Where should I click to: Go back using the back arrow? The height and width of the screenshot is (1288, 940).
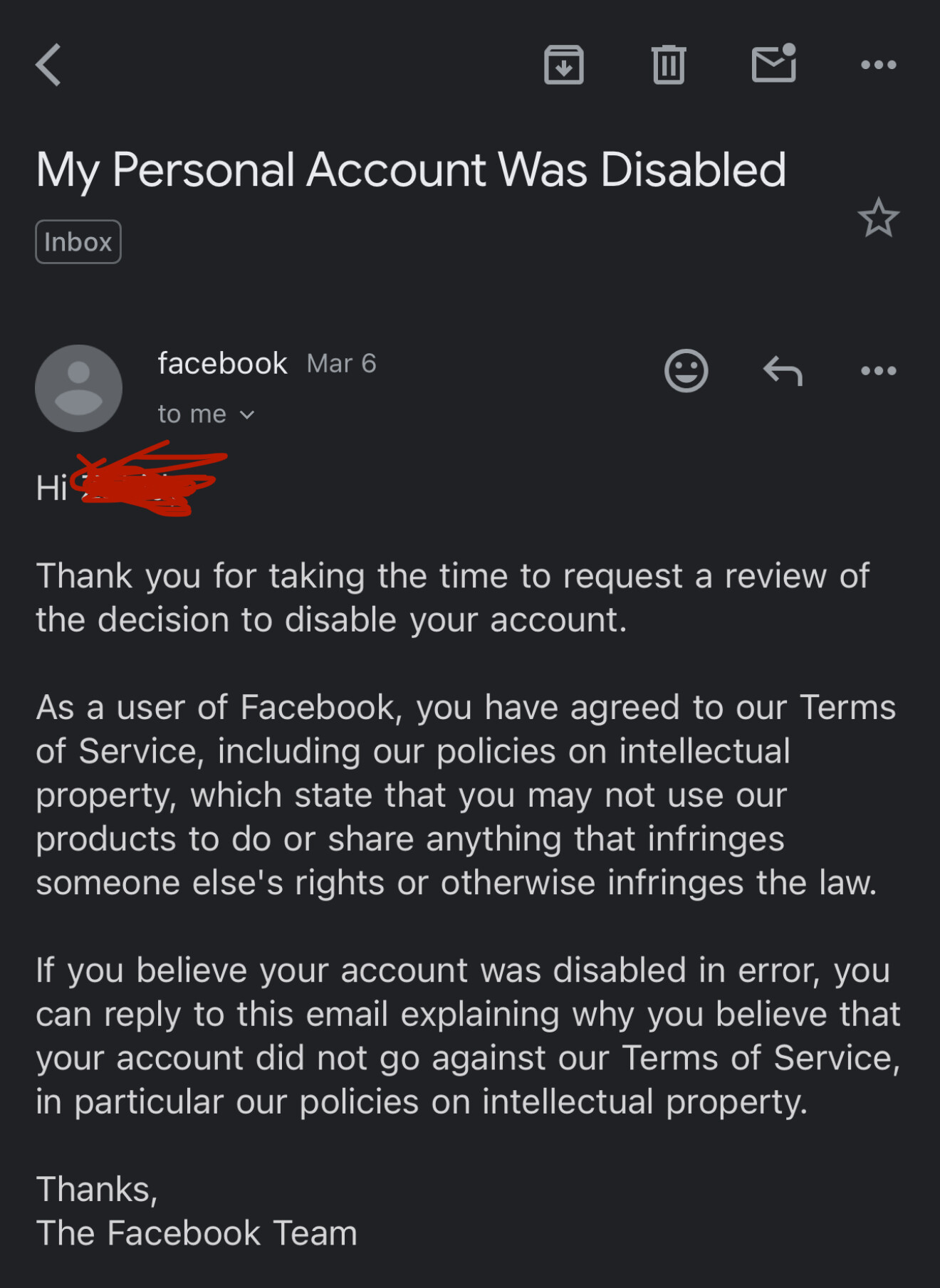pos(48,65)
